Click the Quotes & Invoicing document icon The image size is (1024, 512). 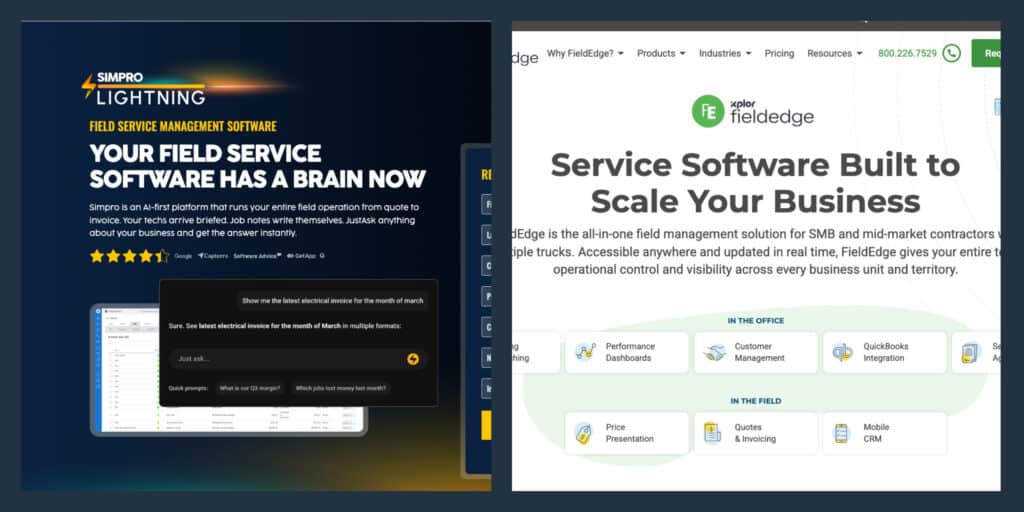(712, 433)
